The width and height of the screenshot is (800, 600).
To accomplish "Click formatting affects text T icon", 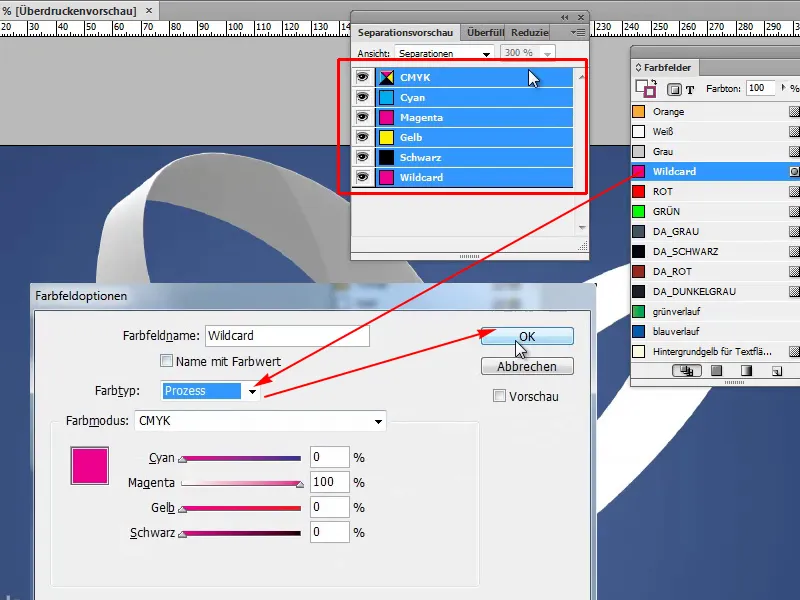I will pos(690,90).
